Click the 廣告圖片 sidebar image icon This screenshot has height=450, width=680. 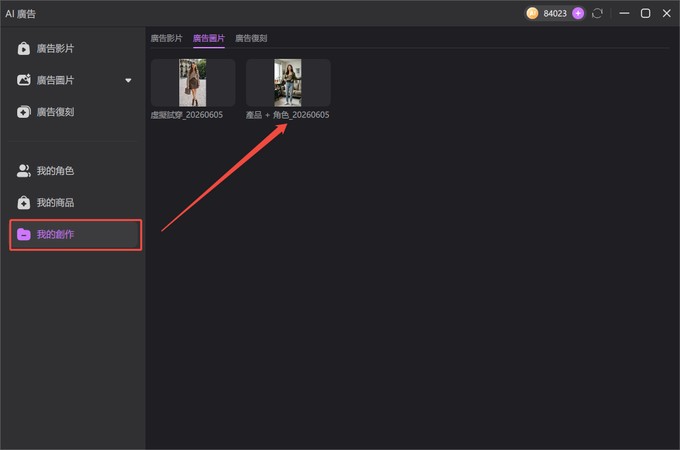click(x=23, y=80)
